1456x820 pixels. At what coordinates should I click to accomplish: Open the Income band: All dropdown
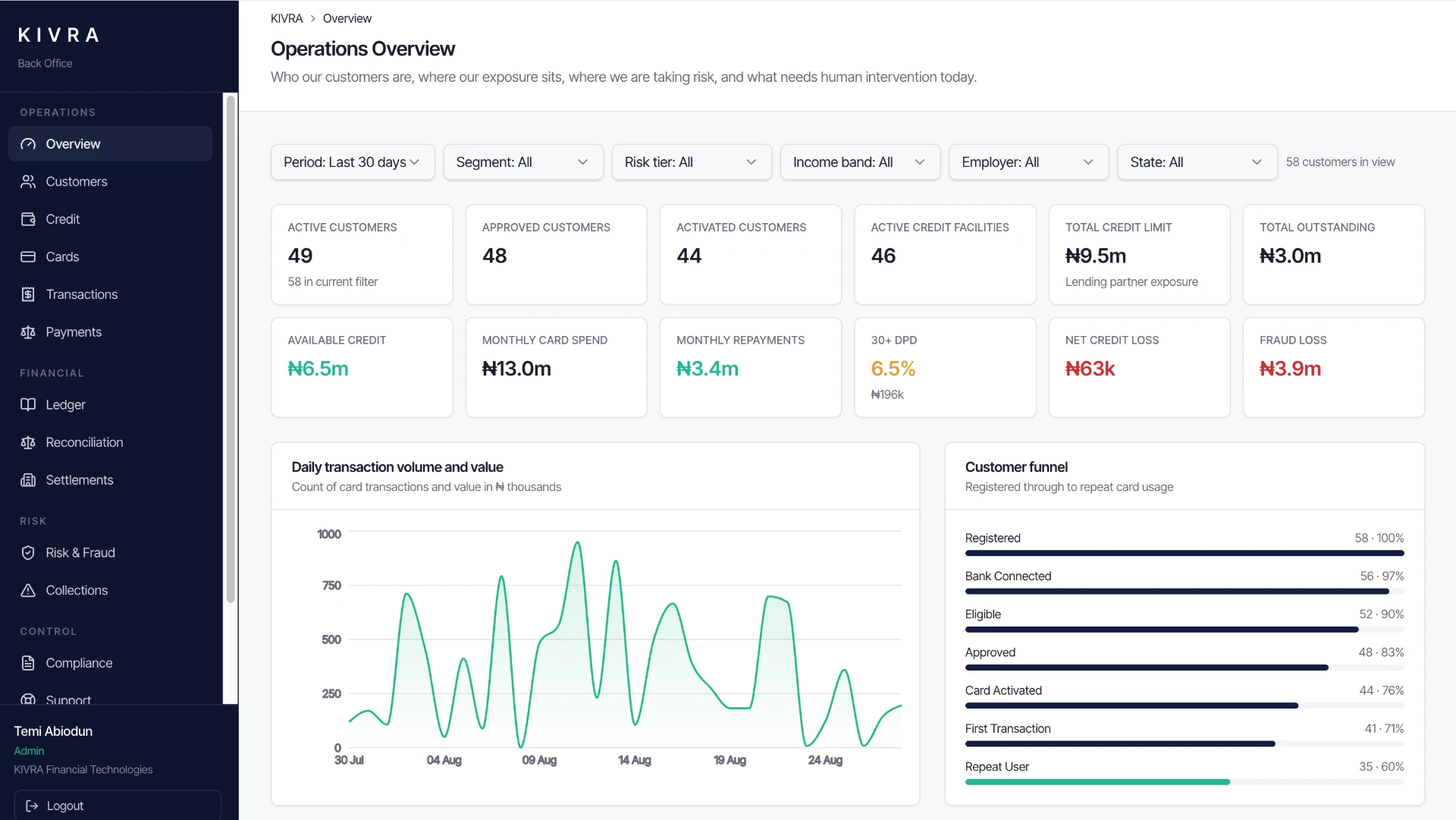click(x=860, y=162)
